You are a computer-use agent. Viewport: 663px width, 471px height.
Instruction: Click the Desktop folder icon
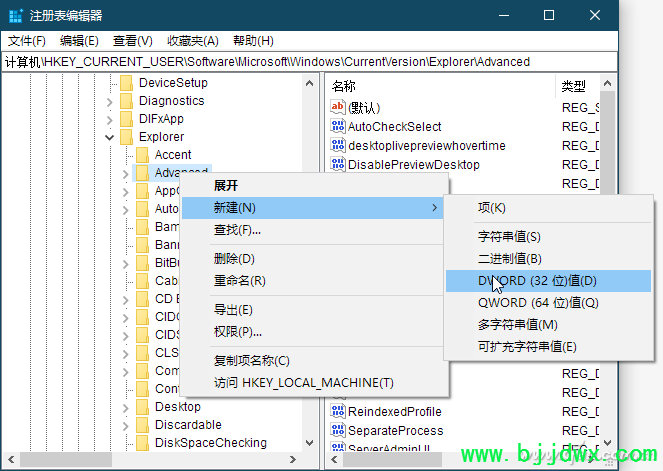coord(142,407)
